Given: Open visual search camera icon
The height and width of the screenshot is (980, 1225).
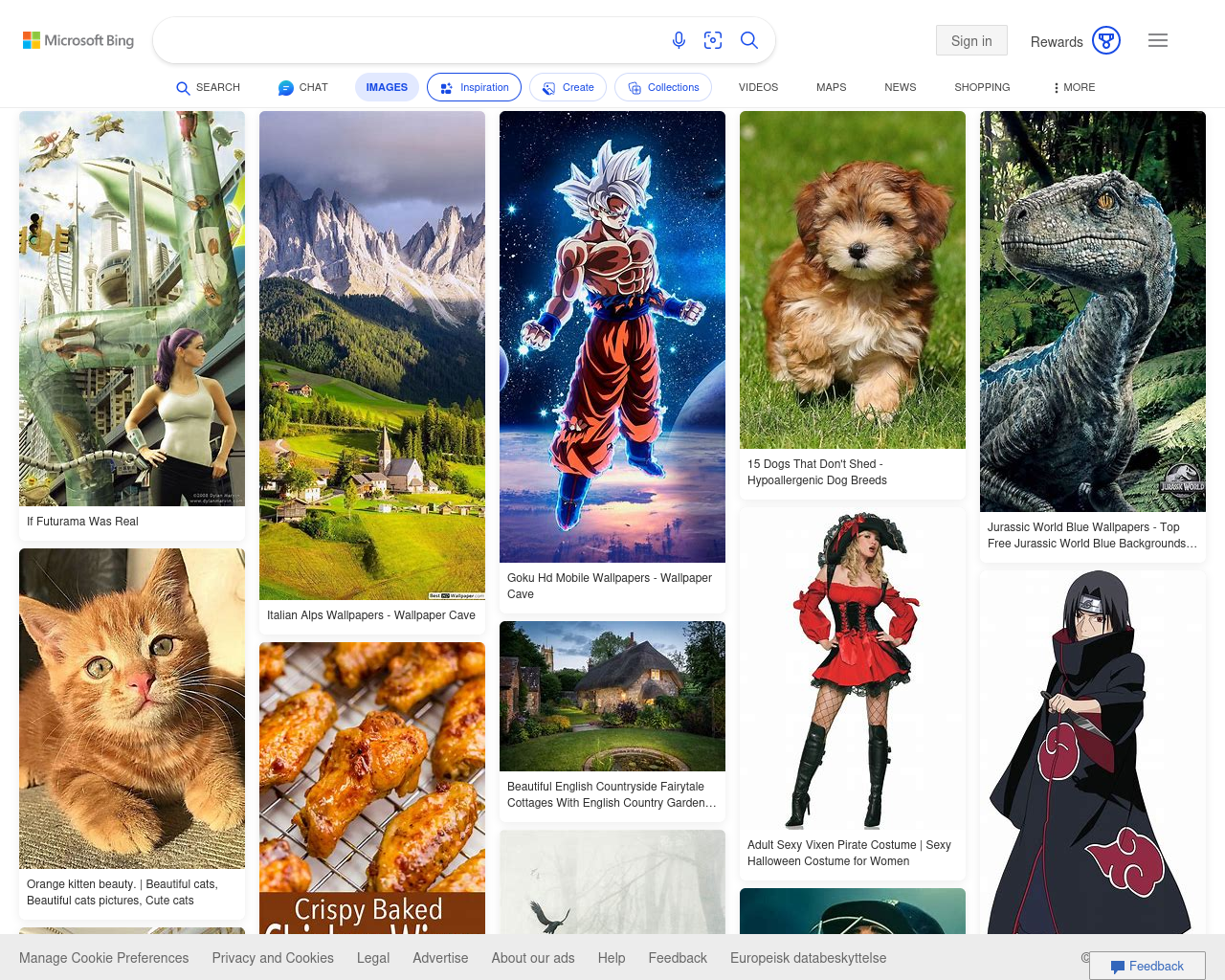Looking at the screenshot, I should (x=713, y=40).
